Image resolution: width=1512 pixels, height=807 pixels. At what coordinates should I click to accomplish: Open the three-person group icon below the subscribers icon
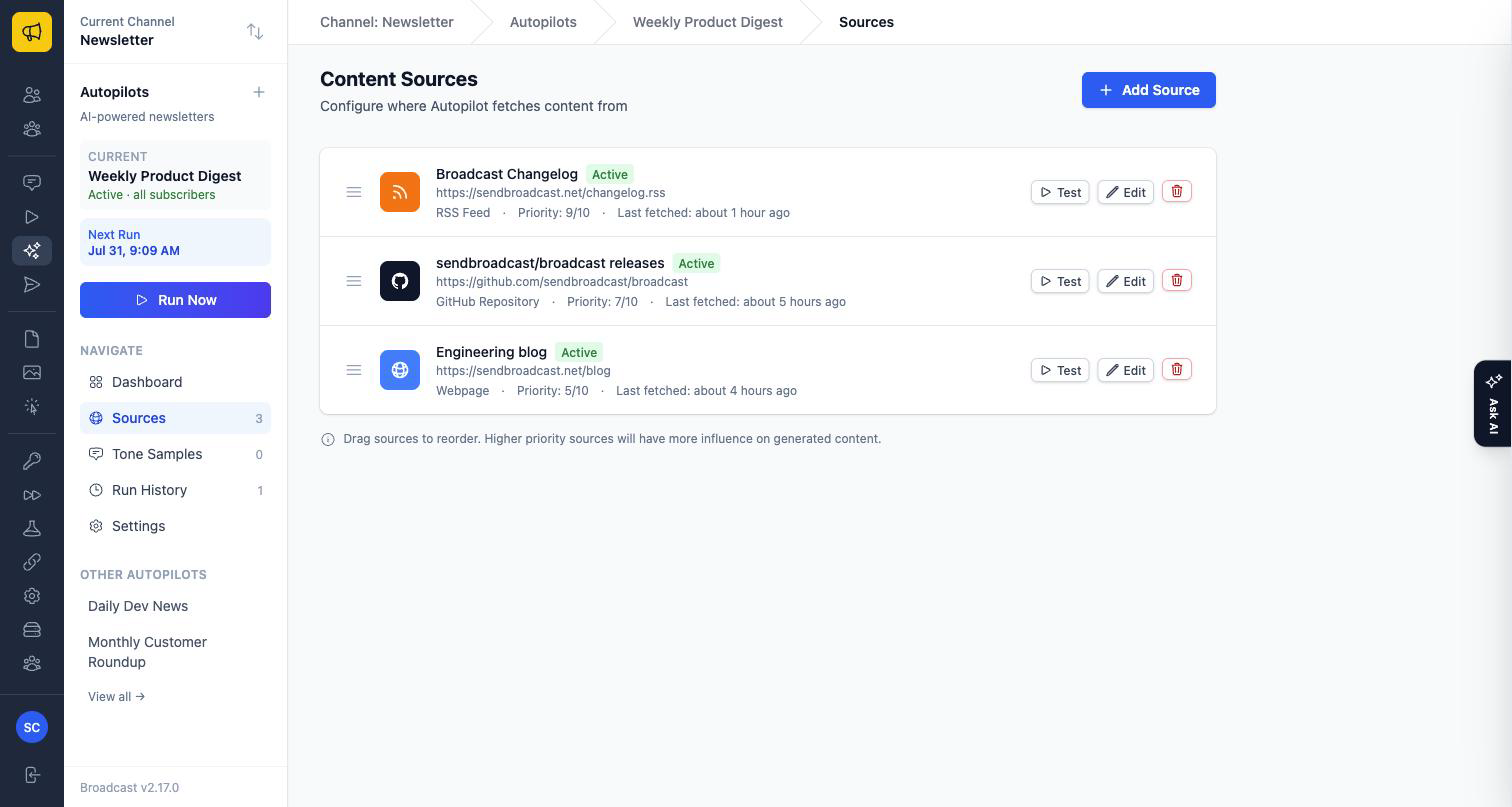pos(32,129)
